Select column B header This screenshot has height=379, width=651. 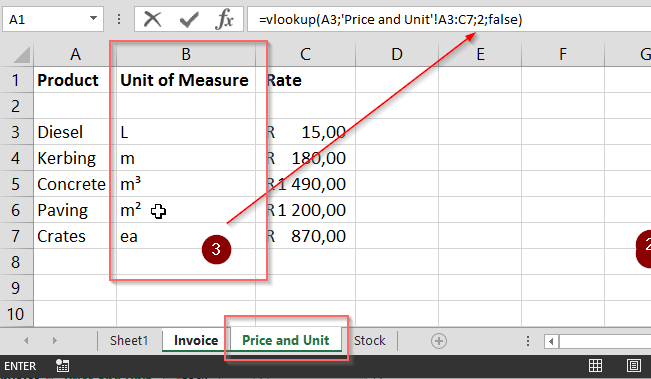(186, 54)
